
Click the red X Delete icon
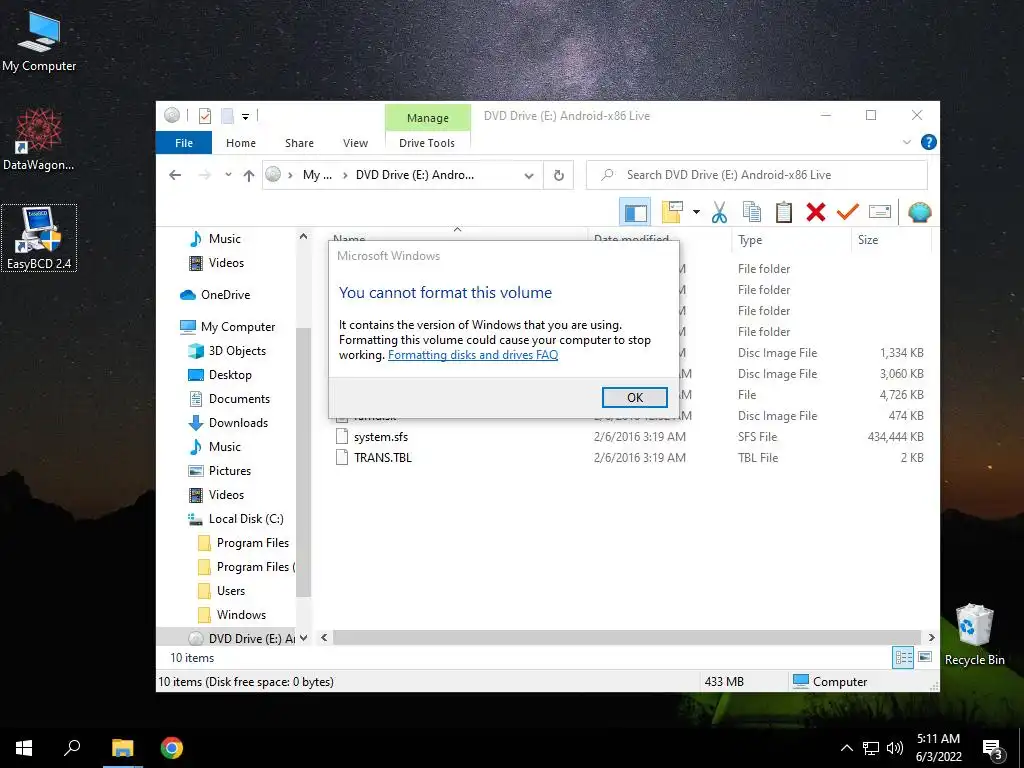coord(816,212)
